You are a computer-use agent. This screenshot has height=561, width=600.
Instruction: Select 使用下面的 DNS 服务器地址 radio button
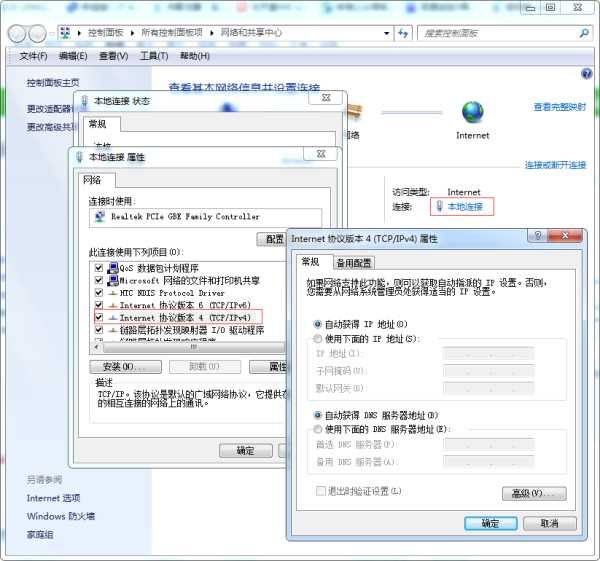point(317,429)
